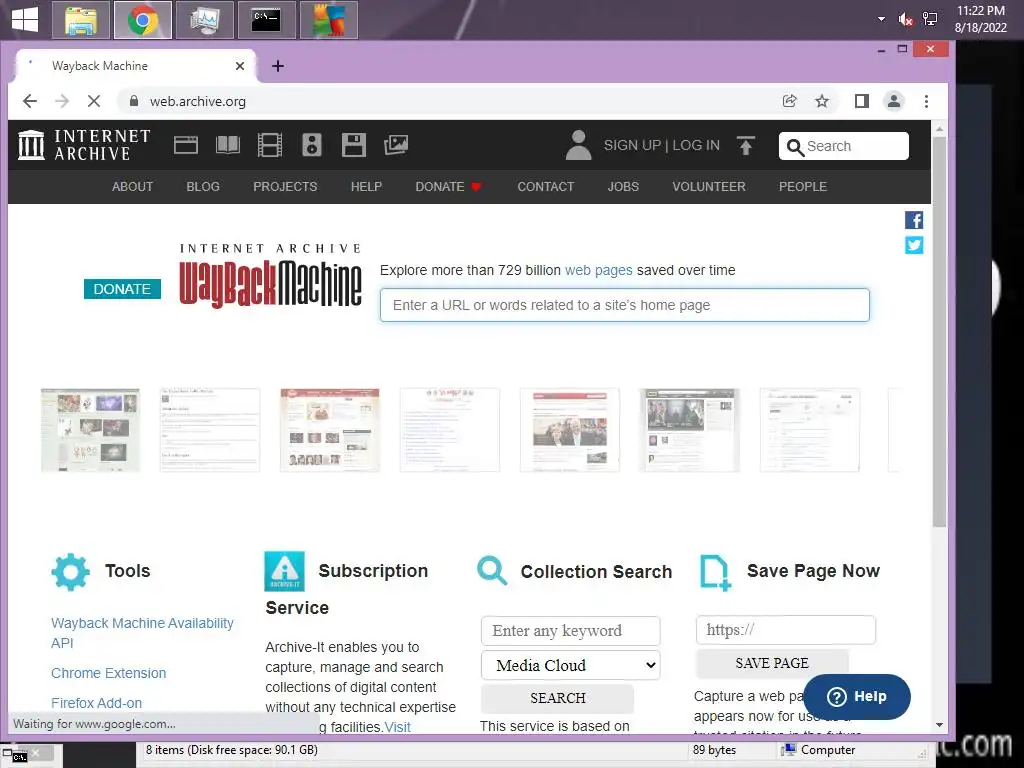Open Command Prompt from the taskbar
Screen dimensions: 1024x768
tap(266, 20)
